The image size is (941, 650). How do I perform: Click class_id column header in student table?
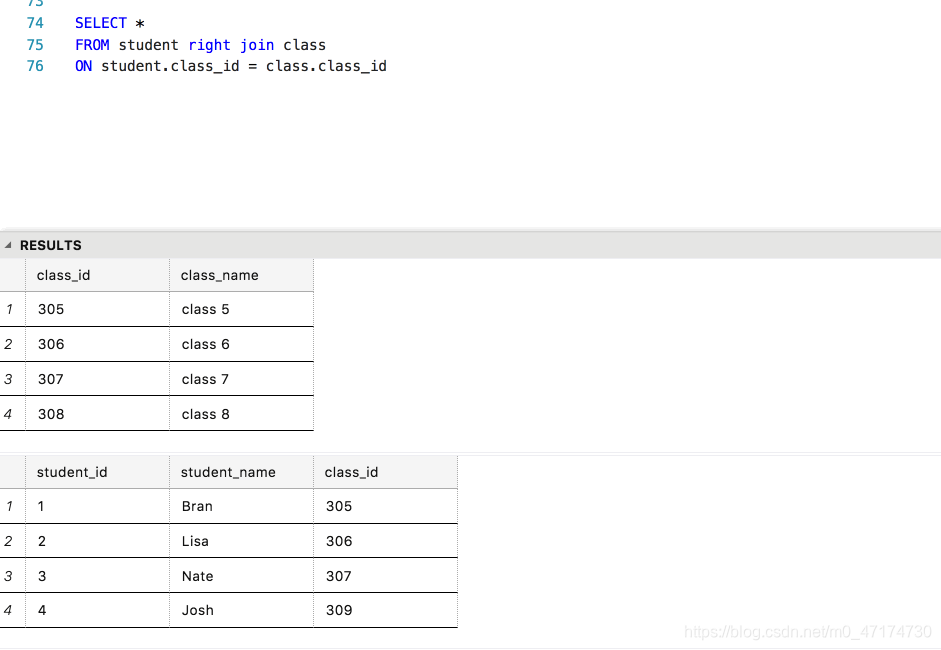[386, 472]
